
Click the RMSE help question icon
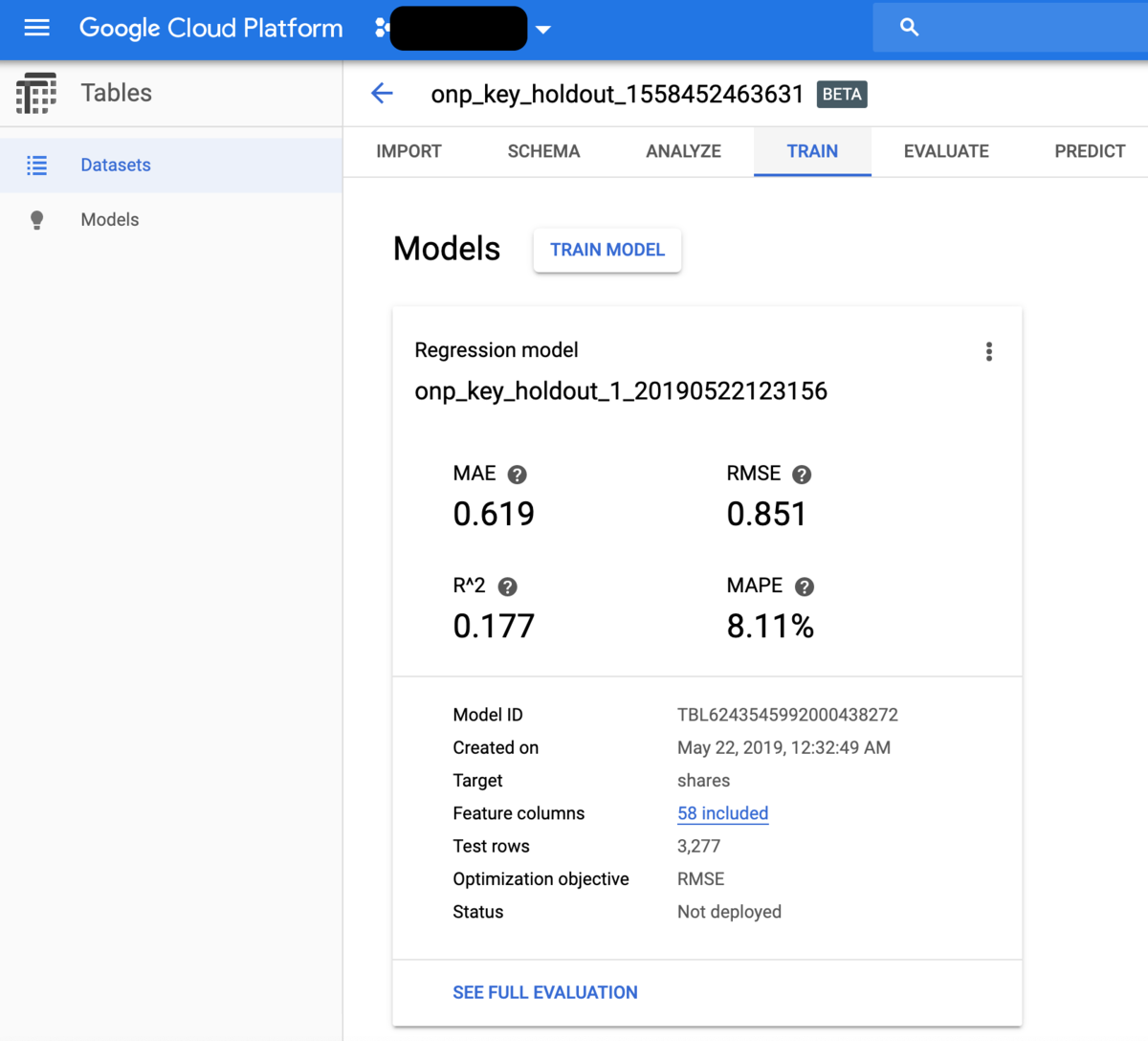tap(802, 475)
